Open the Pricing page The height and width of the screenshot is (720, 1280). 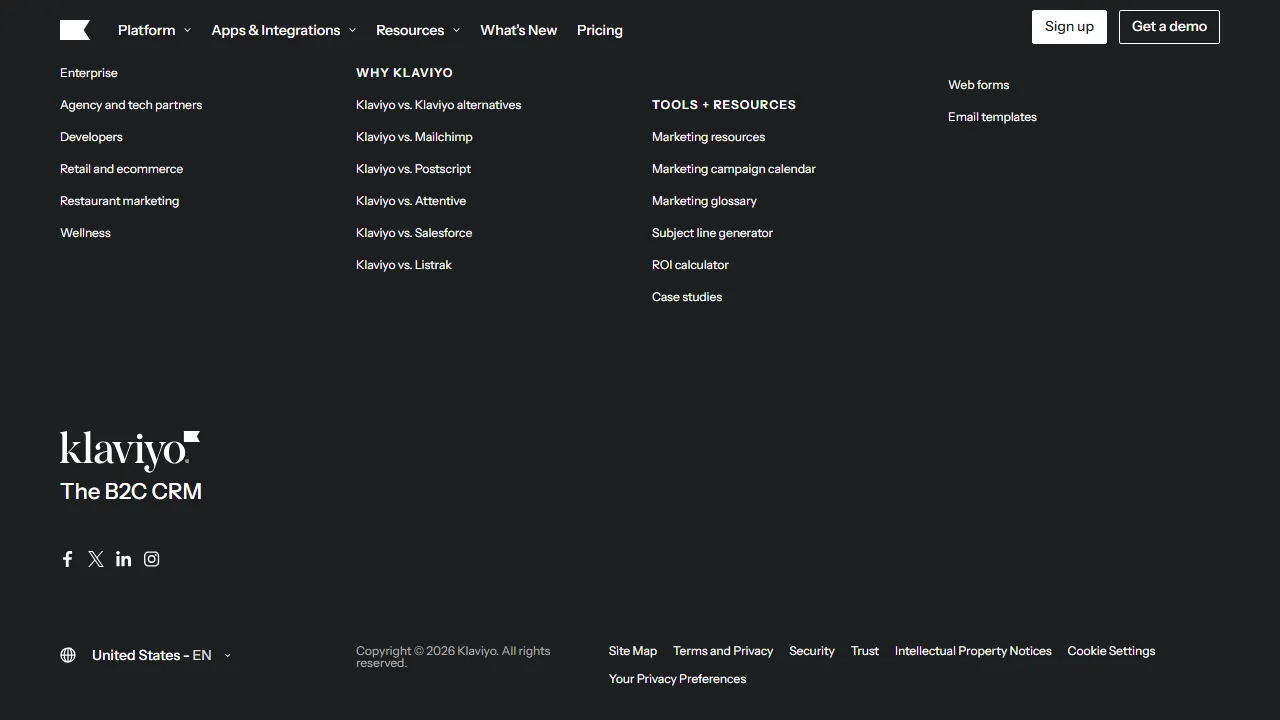pos(600,30)
